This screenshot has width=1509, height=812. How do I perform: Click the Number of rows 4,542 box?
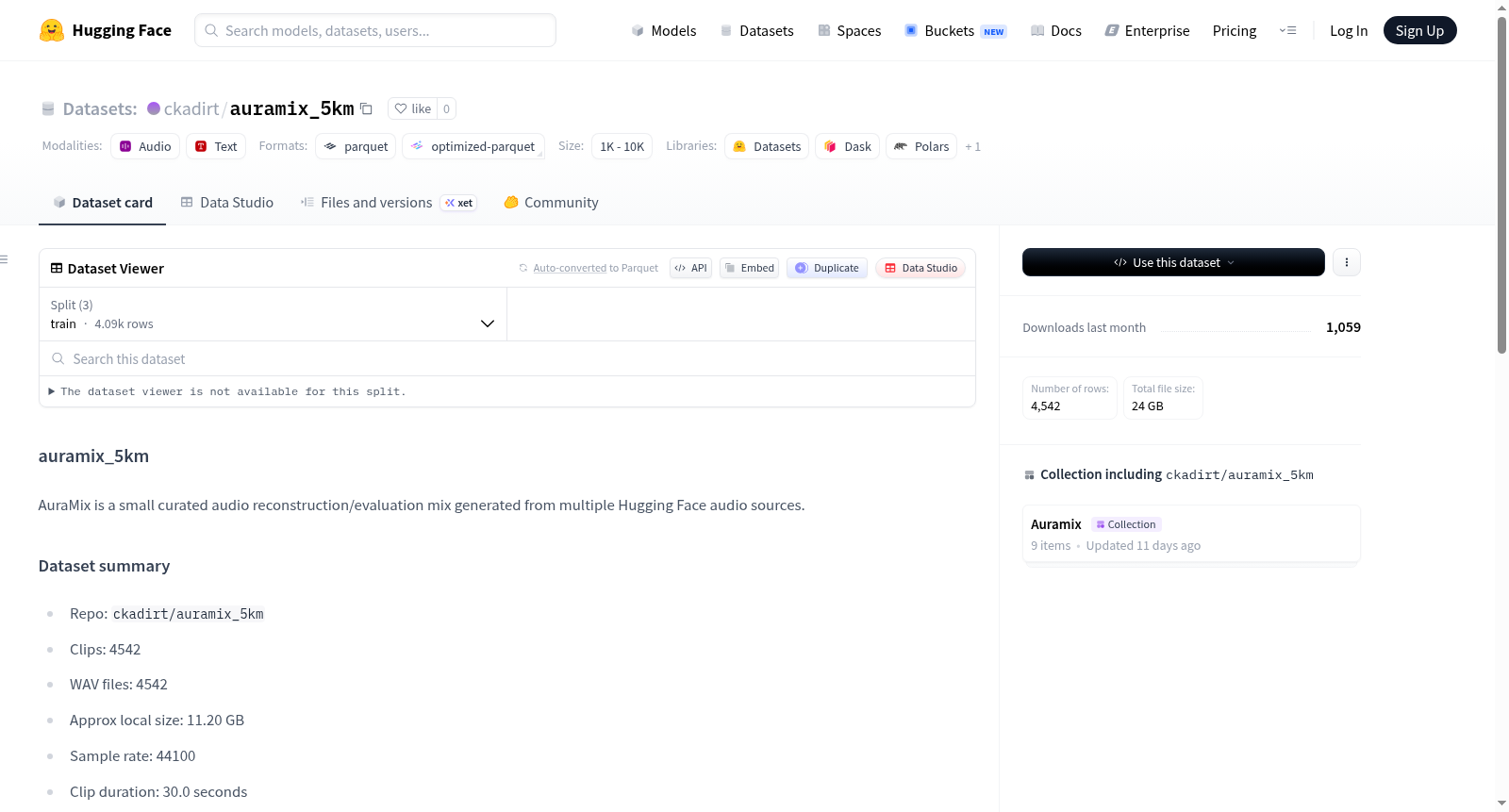[1070, 397]
